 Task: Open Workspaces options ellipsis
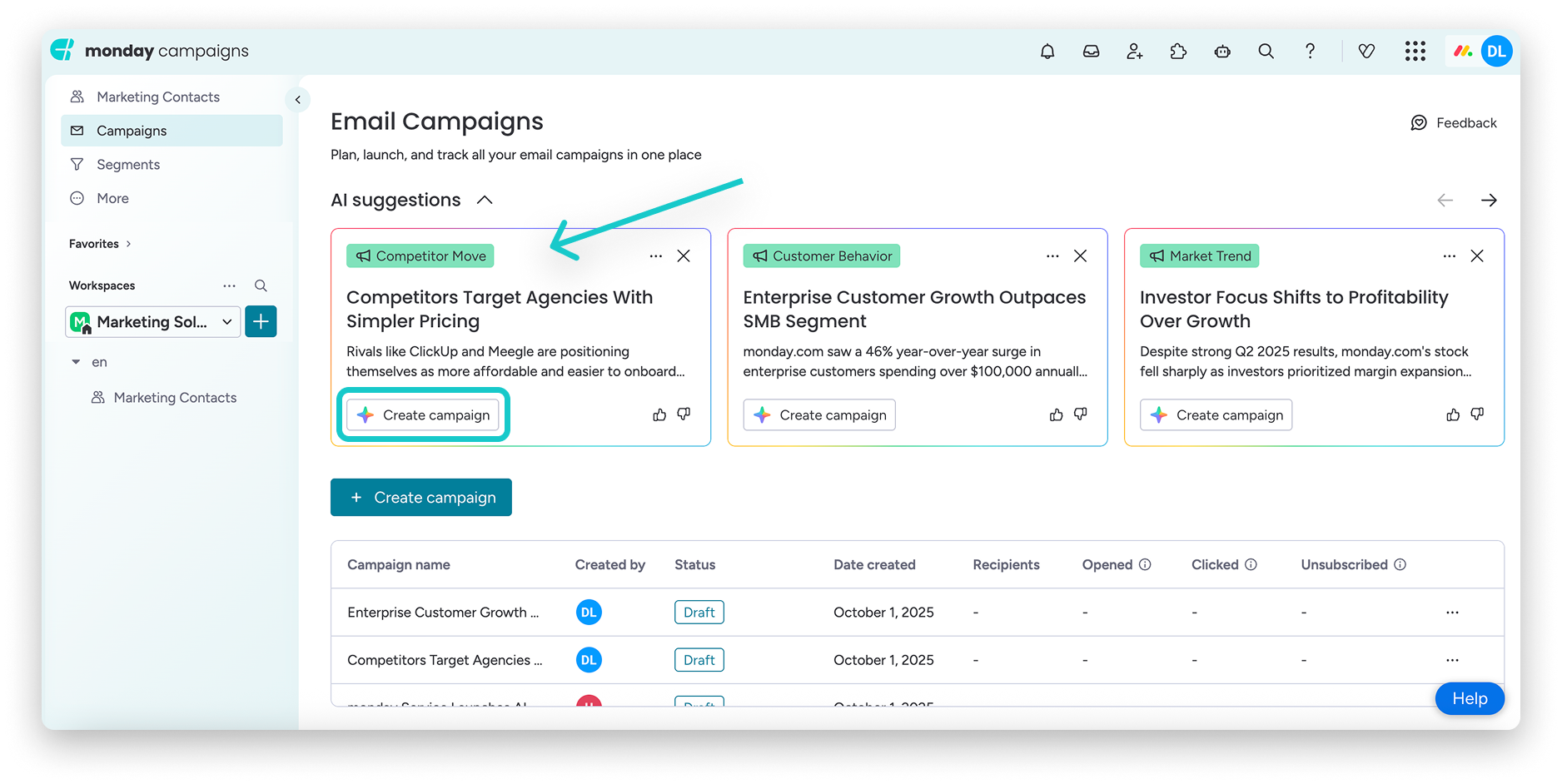[229, 285]
